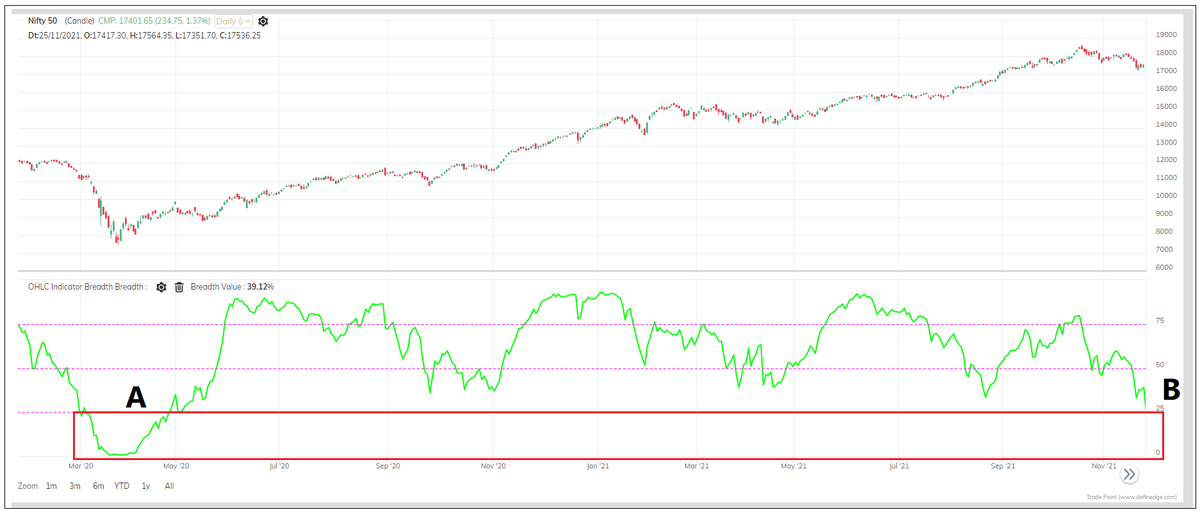1200x519 pixels.
Task: Open Nifty 50 chart settings gear
Action: click(x=263, y=20)
